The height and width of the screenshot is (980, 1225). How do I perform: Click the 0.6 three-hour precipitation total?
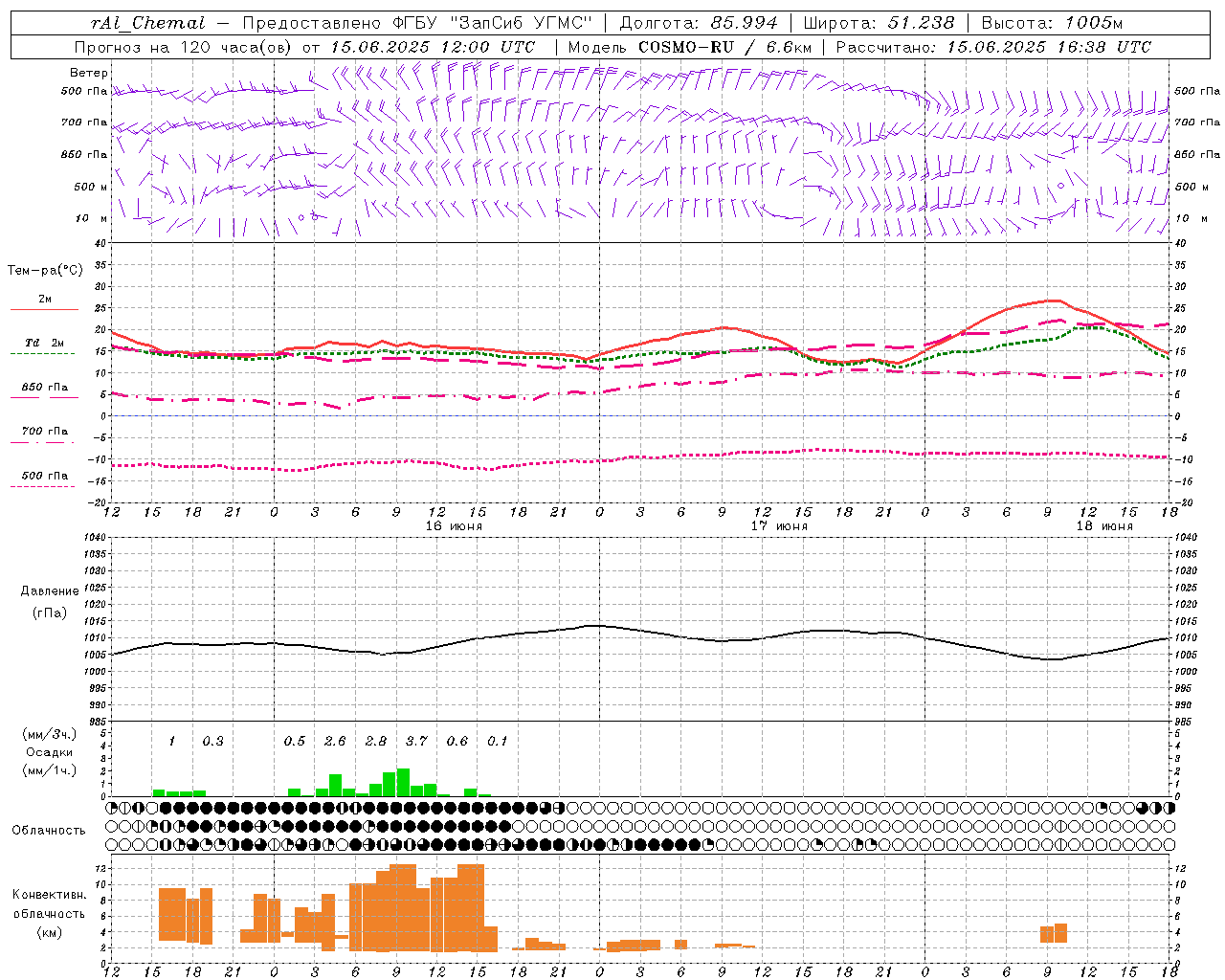point(457,742)
